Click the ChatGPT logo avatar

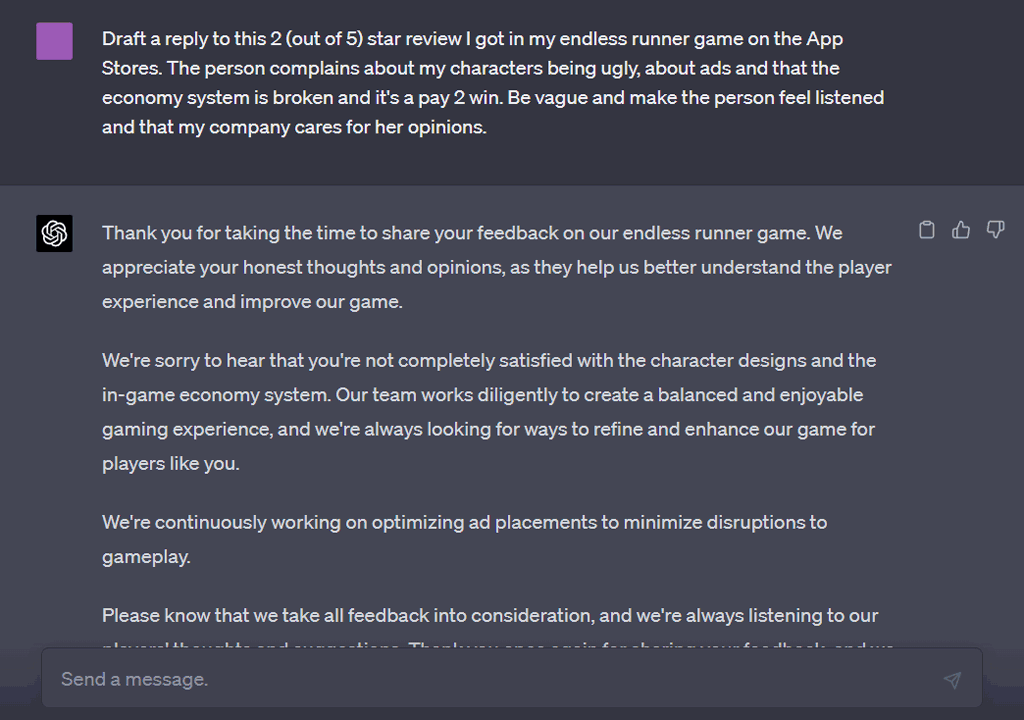[x=54, y=233]
